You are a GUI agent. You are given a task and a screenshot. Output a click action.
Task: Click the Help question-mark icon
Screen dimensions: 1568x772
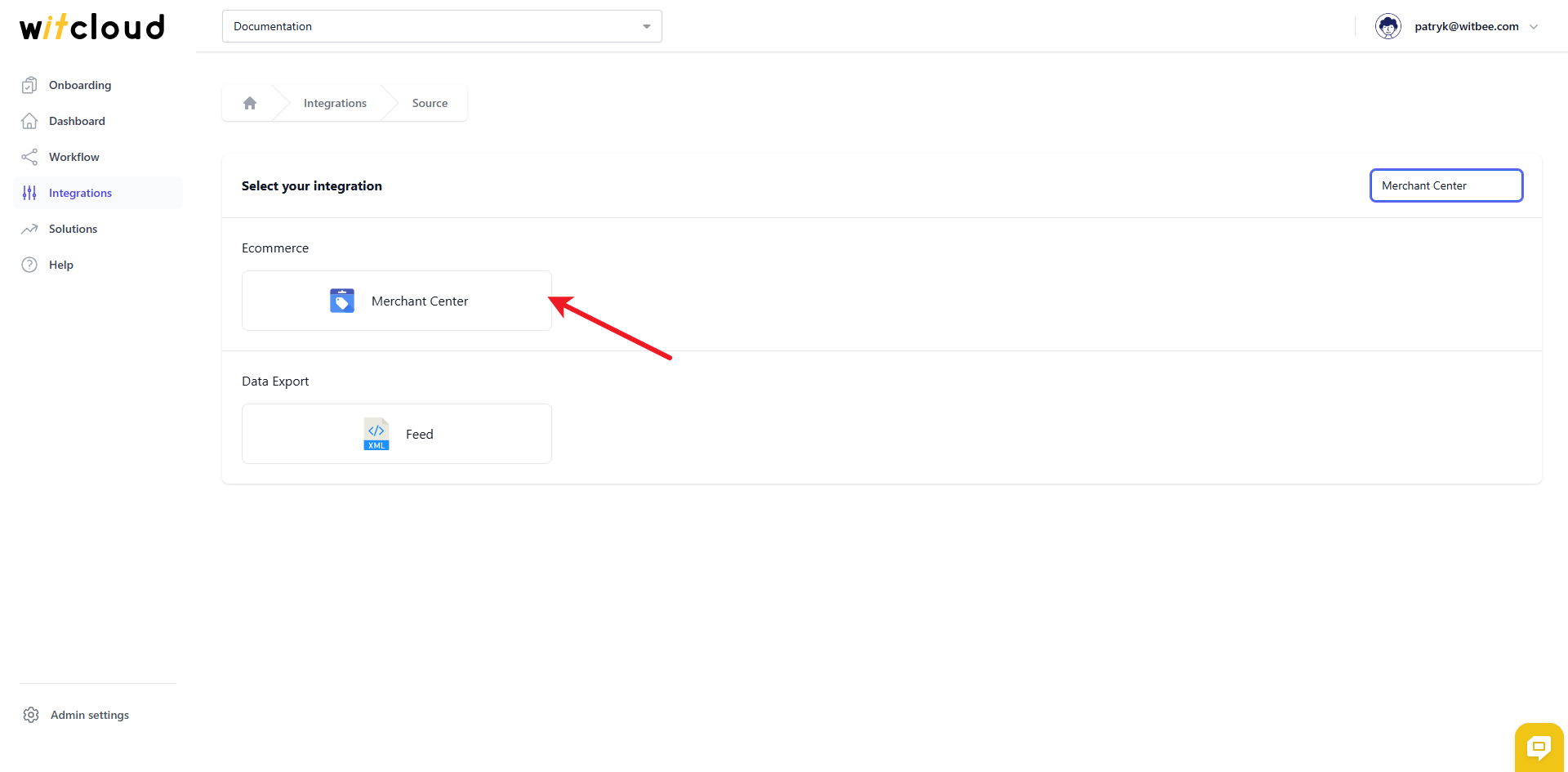point(29,265)
